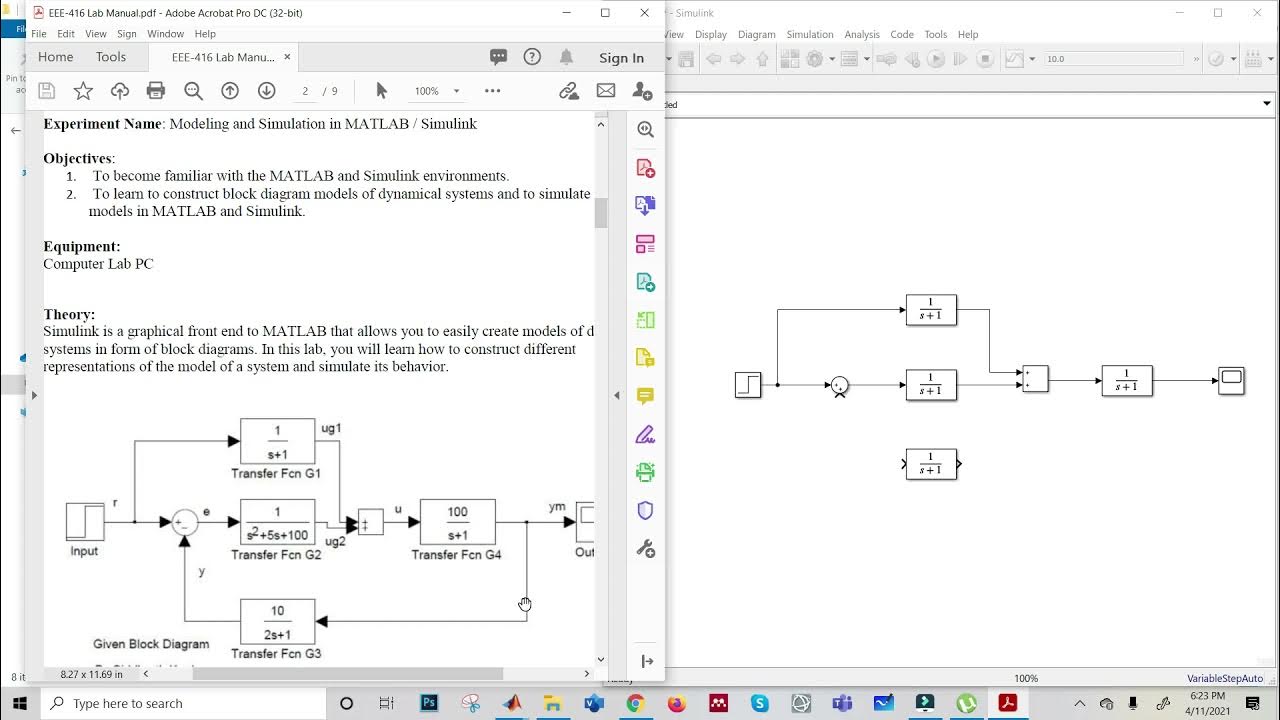The image size is (1280, 720).
Task: Open the Analysis menu in Simulink
Action: (862, 34)
